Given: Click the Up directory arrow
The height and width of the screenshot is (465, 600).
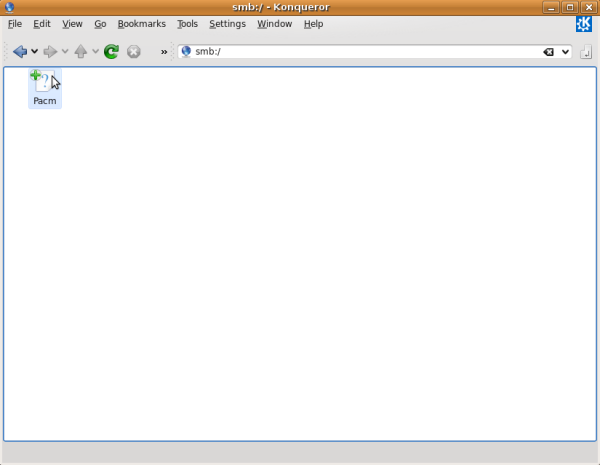Looking at the screenshot, I should point(81,51).
